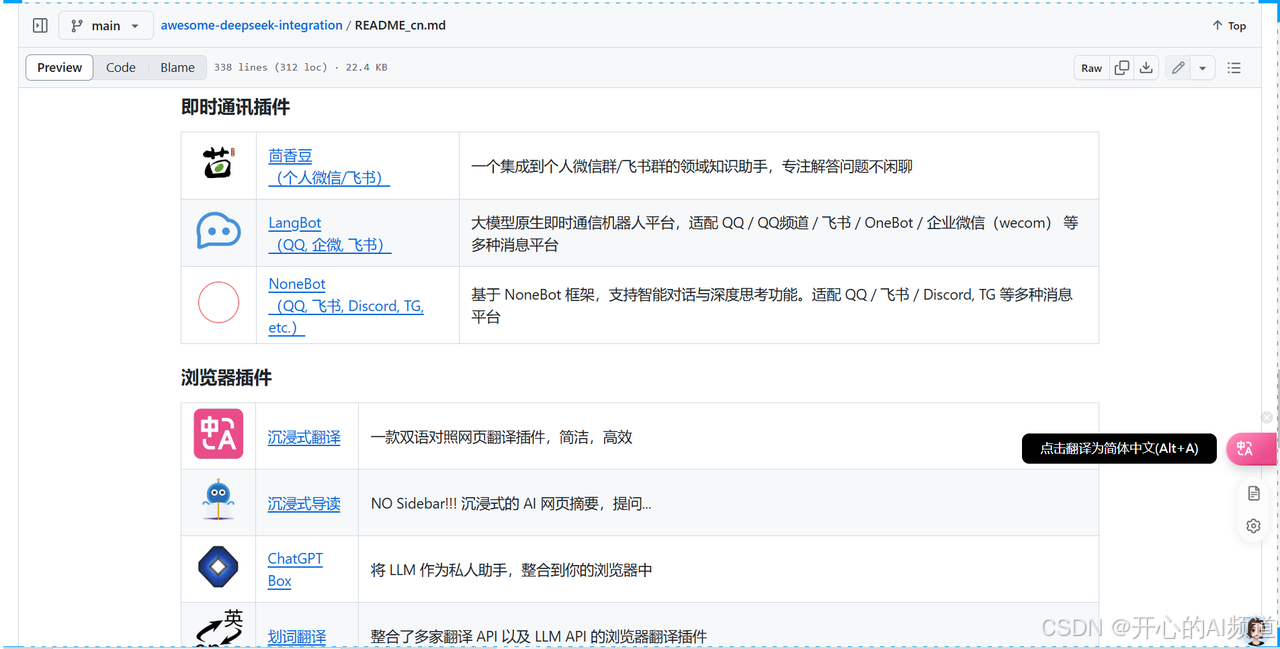Open the main branch selector dropdown
Image resolution: width=1280 pixels, height=649 pixels.
(x=105, y=26)
